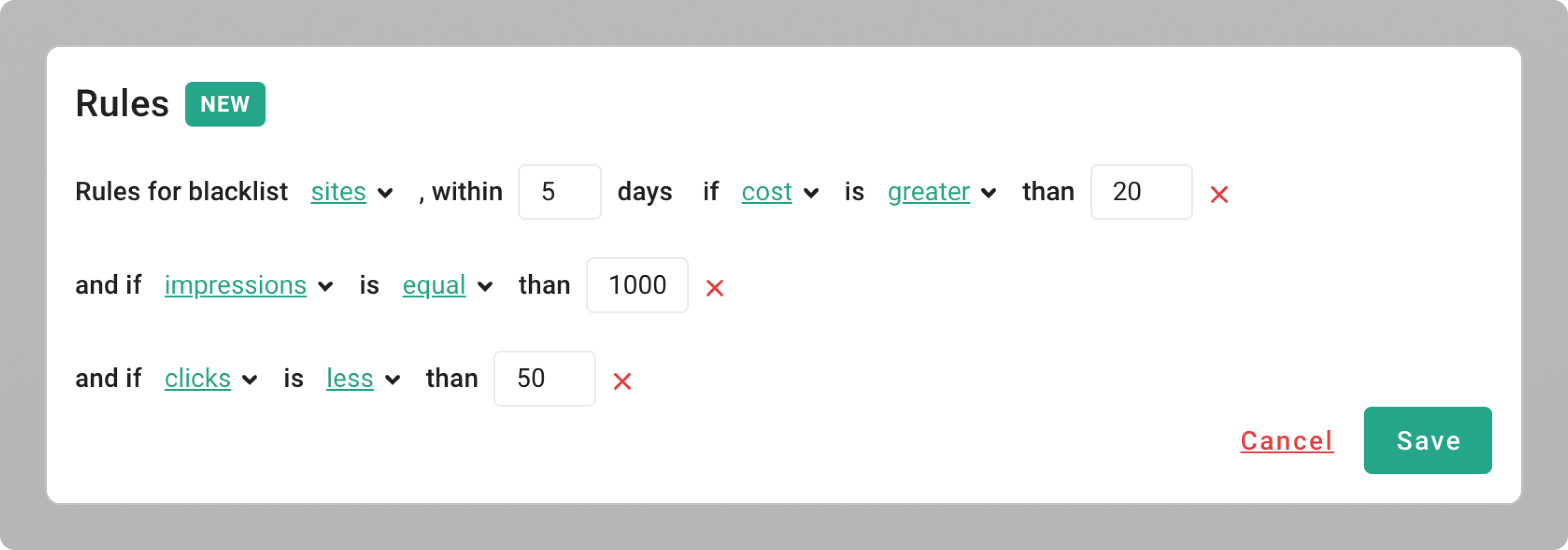Click the impressions value field with 1000
The width and height of the screenshot is (1568, 550).
coord(637,285)
